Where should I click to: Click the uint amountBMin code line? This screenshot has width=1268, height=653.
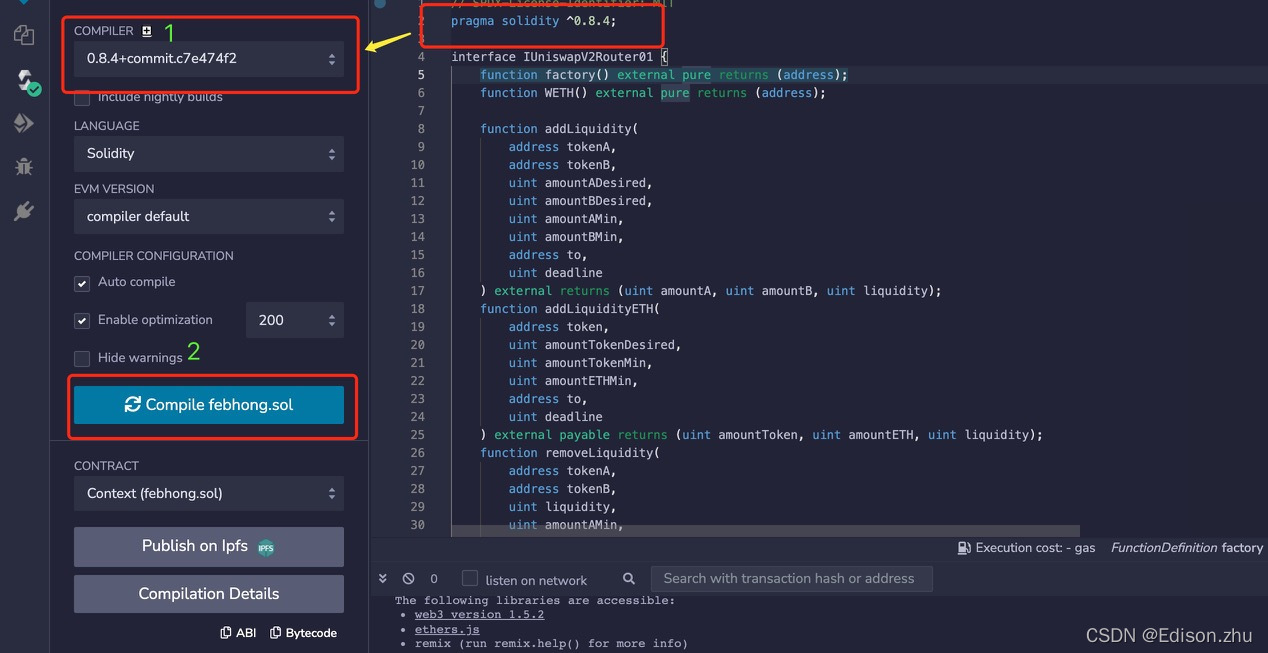click(x=566, y=237)
